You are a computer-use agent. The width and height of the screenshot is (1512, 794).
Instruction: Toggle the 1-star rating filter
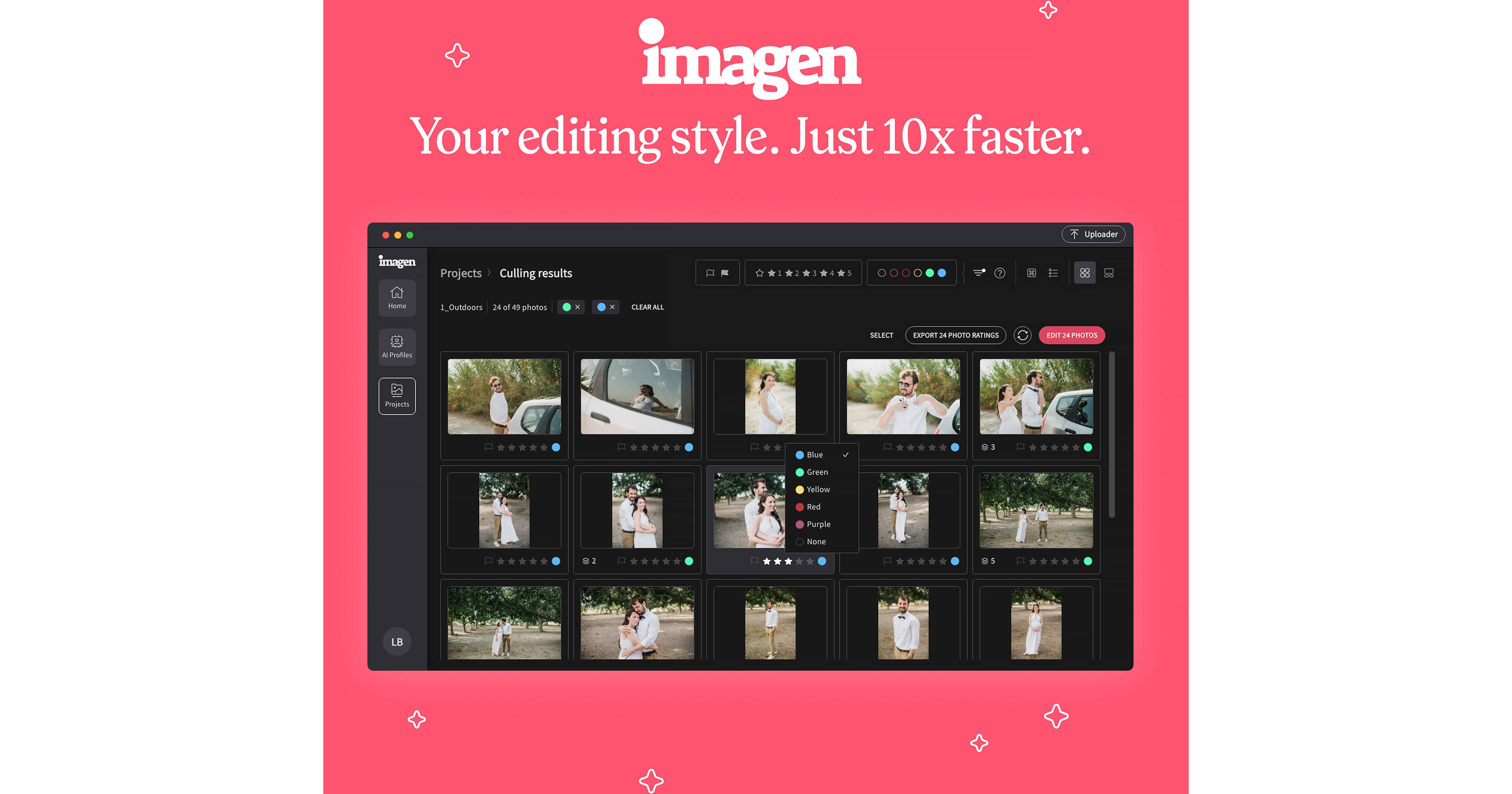coord(775,273)
